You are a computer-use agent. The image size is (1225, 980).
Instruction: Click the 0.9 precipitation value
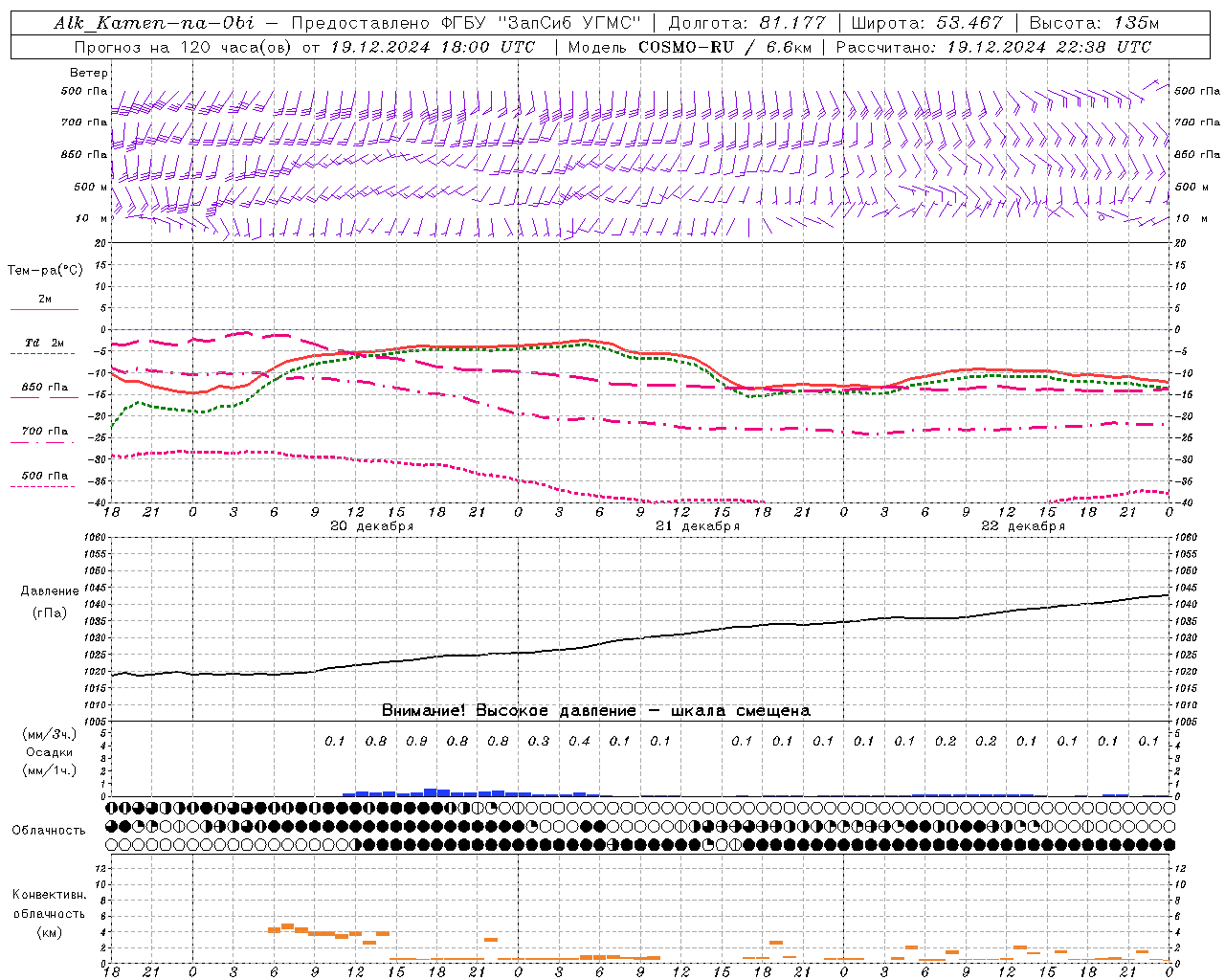416,742
